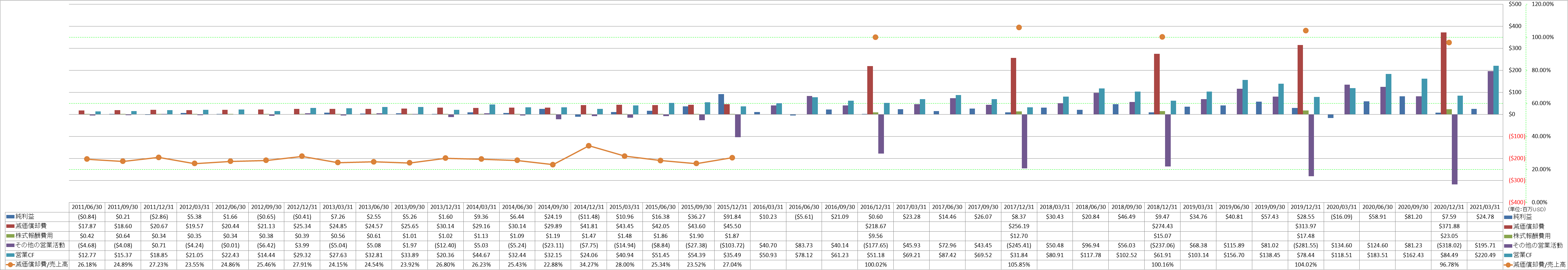The height and width of the screenshot is (270, 1568).
Task: Select the net income cell ($0.84)
Action: click(x=87, y=217)
